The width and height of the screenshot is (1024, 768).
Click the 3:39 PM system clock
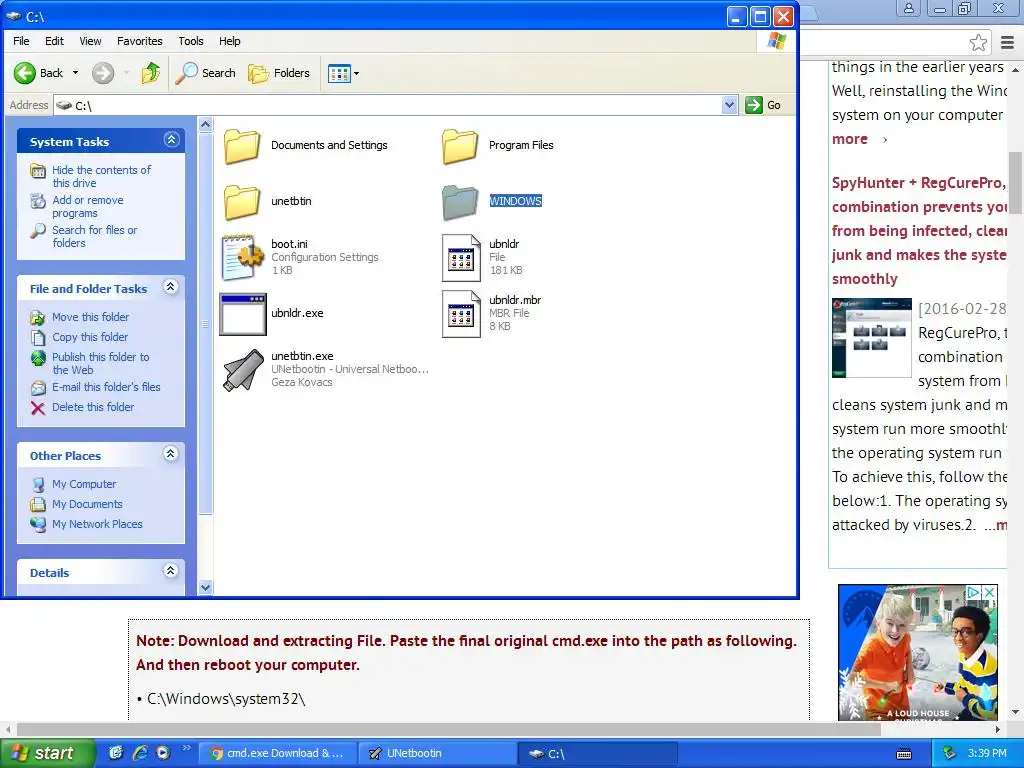pos(987,753)
